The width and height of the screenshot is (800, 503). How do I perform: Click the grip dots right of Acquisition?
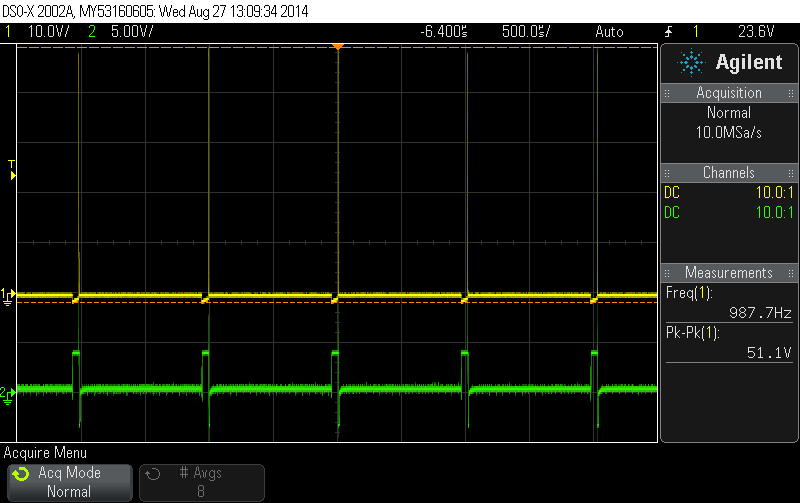click(791, 93)
